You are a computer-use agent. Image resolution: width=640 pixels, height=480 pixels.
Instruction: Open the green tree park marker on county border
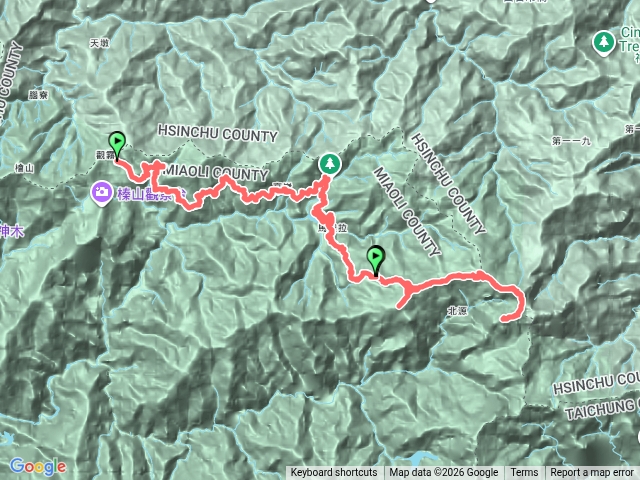[330, 164]
